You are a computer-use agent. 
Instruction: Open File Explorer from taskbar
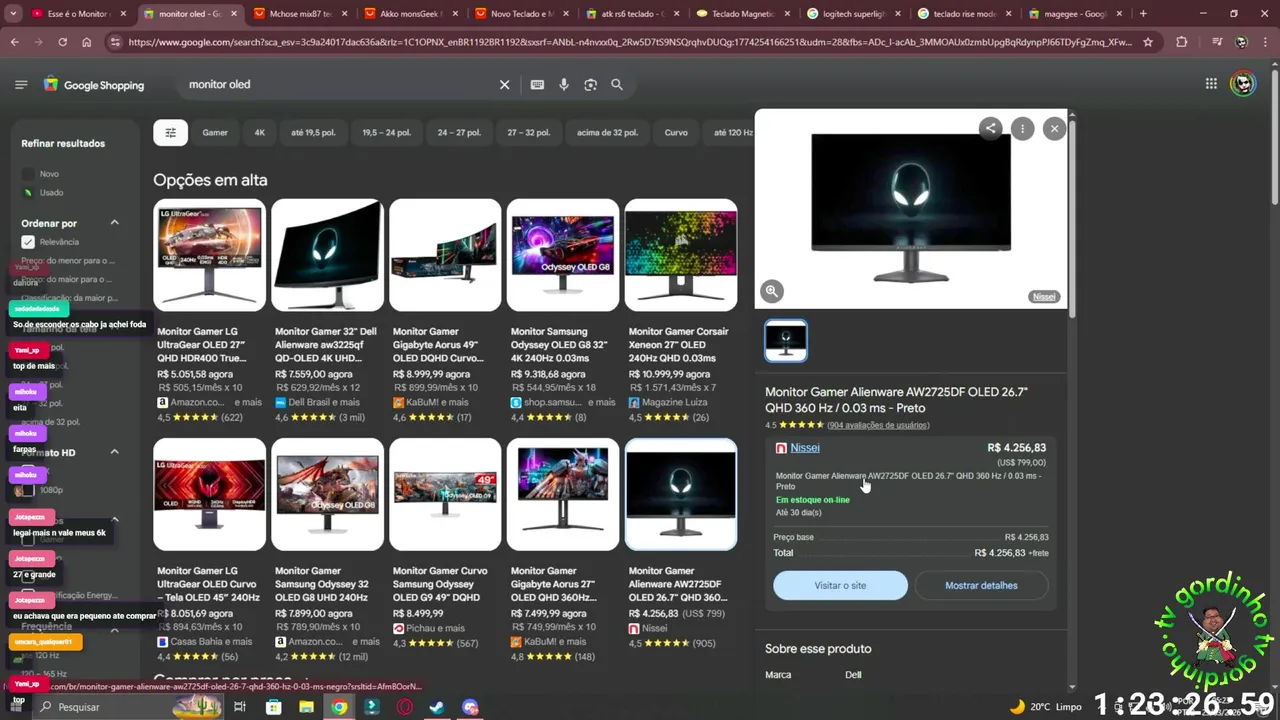pos(306,707)
